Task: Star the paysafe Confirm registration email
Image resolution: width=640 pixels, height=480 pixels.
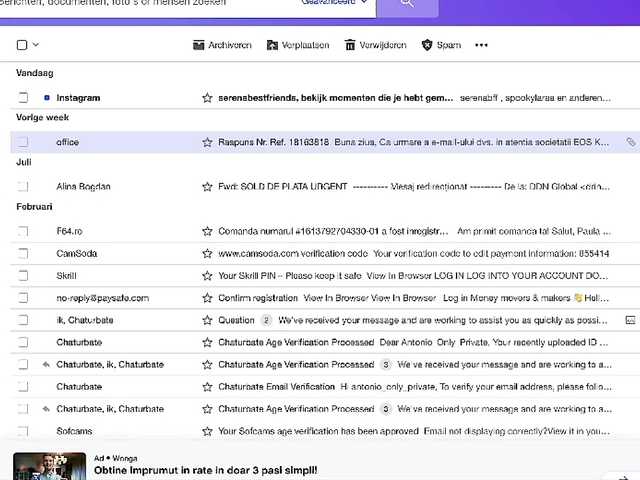Action: pos(207,298)
